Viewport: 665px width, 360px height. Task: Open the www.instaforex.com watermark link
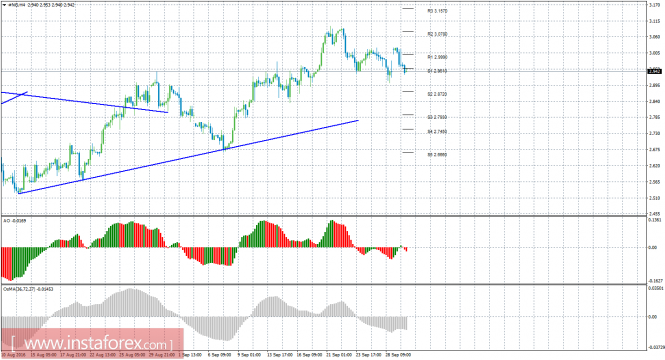(x=92, y=341)
